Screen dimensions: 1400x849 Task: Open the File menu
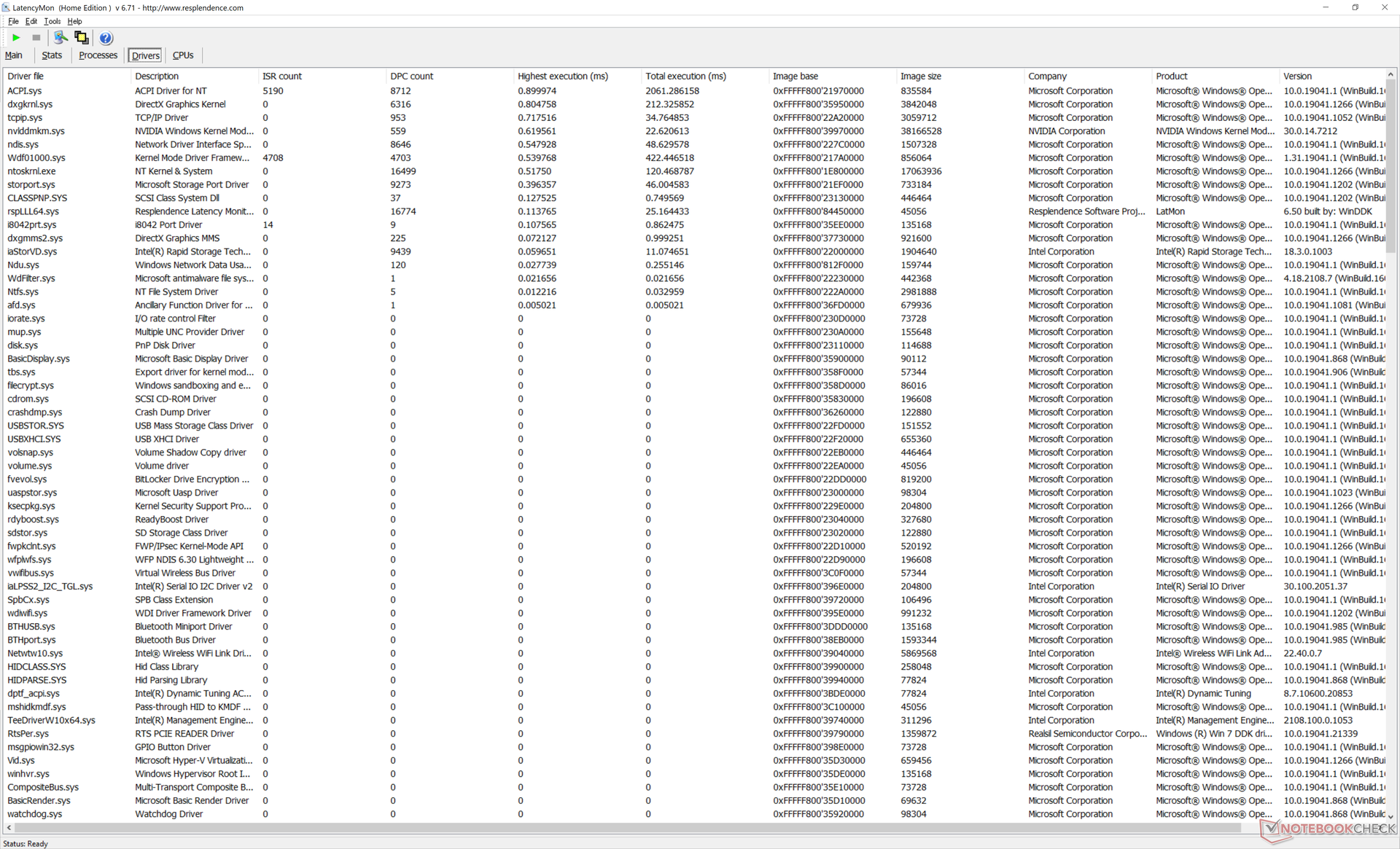13,21
